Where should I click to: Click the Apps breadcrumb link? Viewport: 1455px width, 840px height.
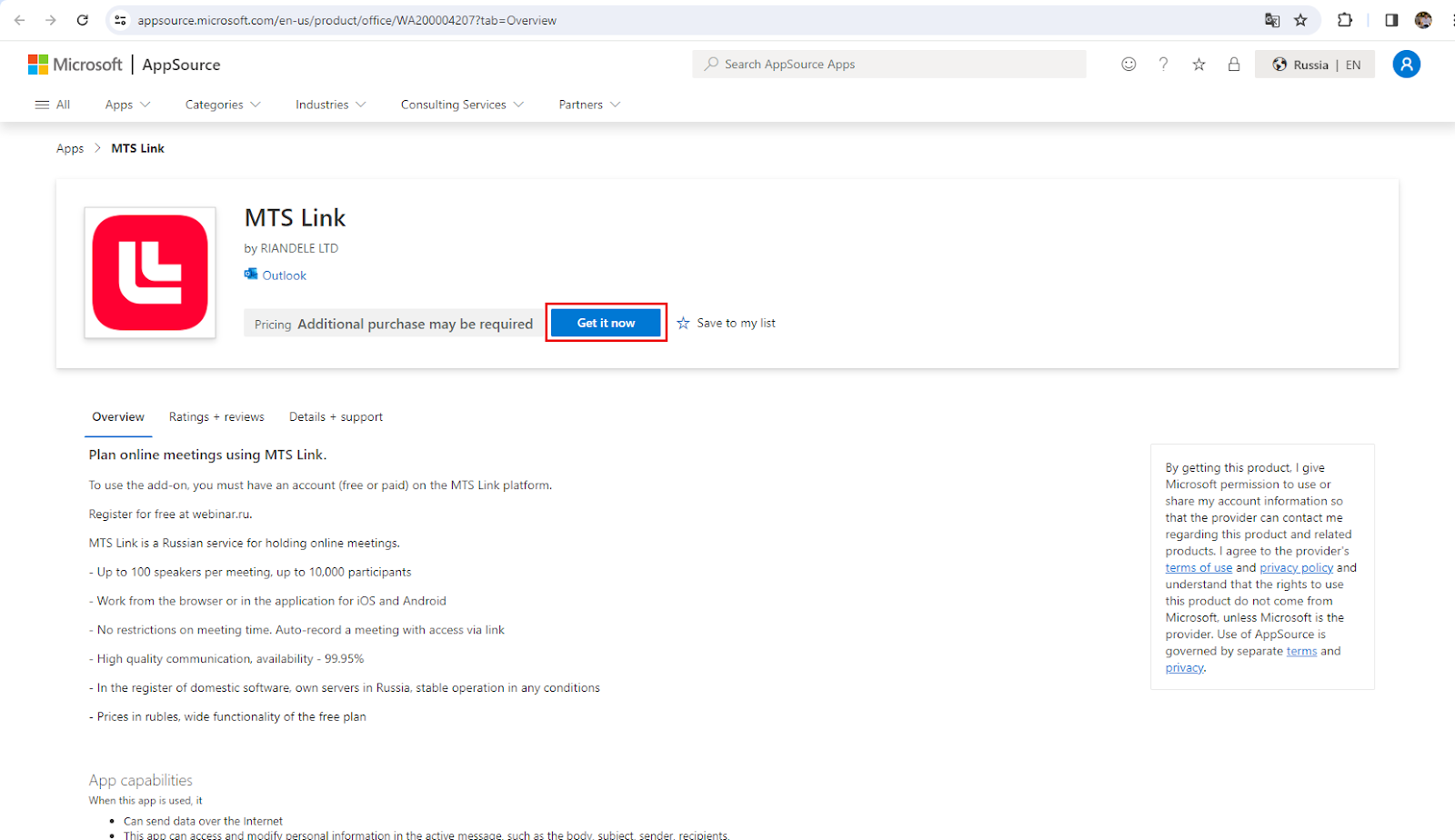click(70, 148)
